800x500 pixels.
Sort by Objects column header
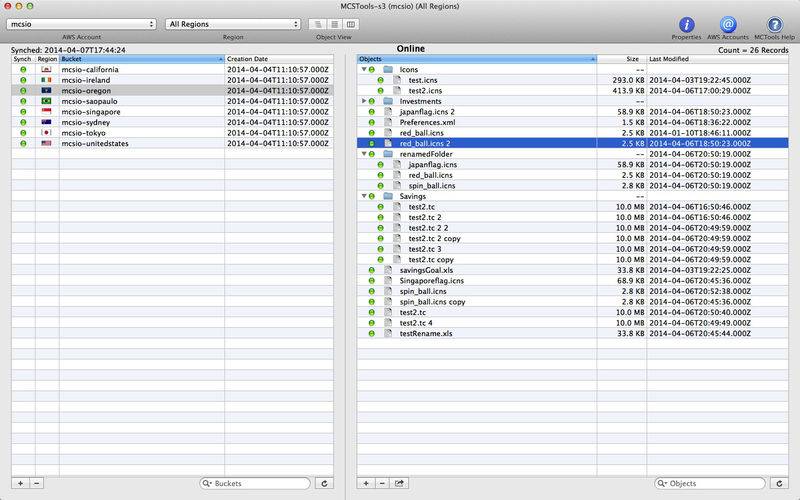(x=477, y=59)
